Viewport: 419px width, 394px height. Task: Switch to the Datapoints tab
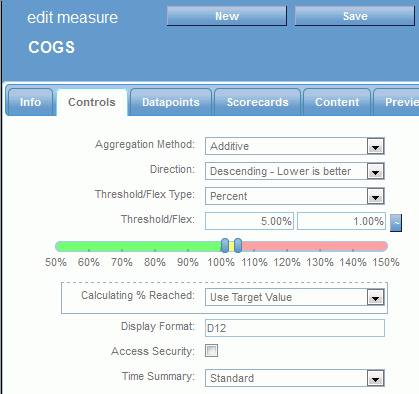171,102
